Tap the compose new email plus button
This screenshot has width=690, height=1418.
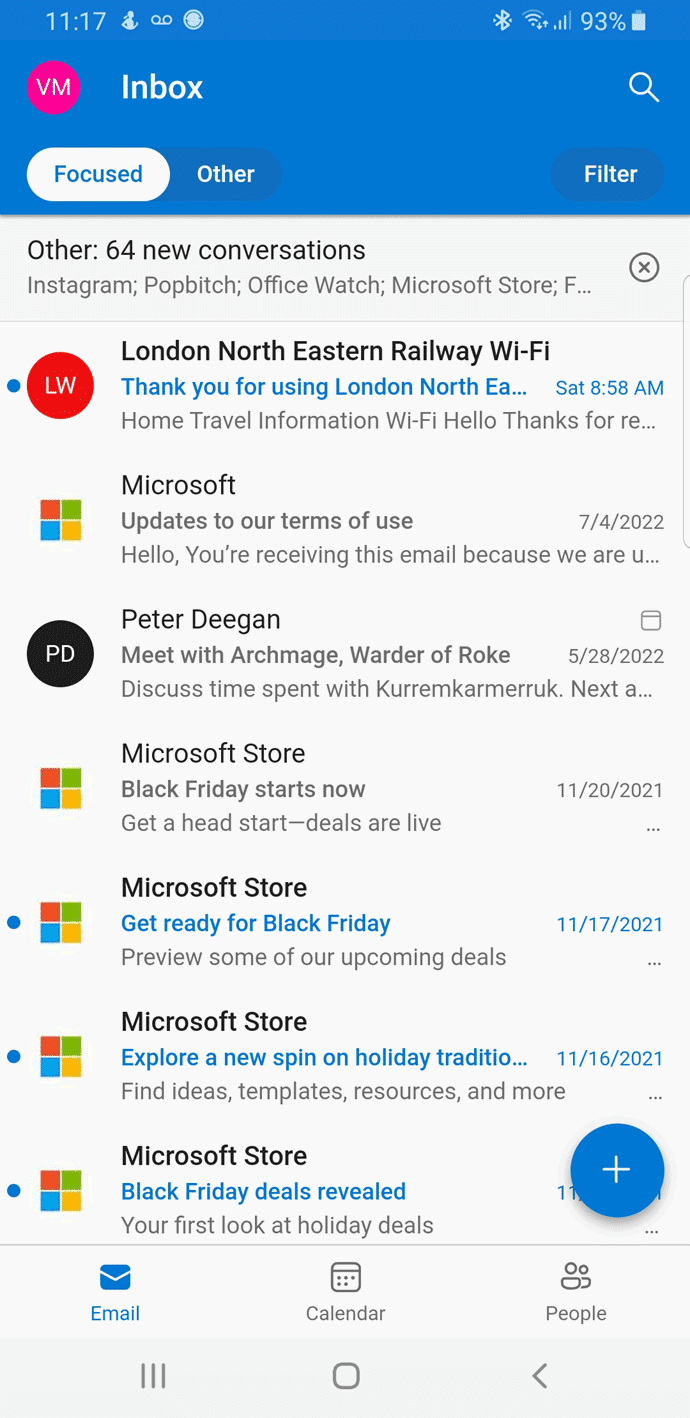click(616, 1170)
